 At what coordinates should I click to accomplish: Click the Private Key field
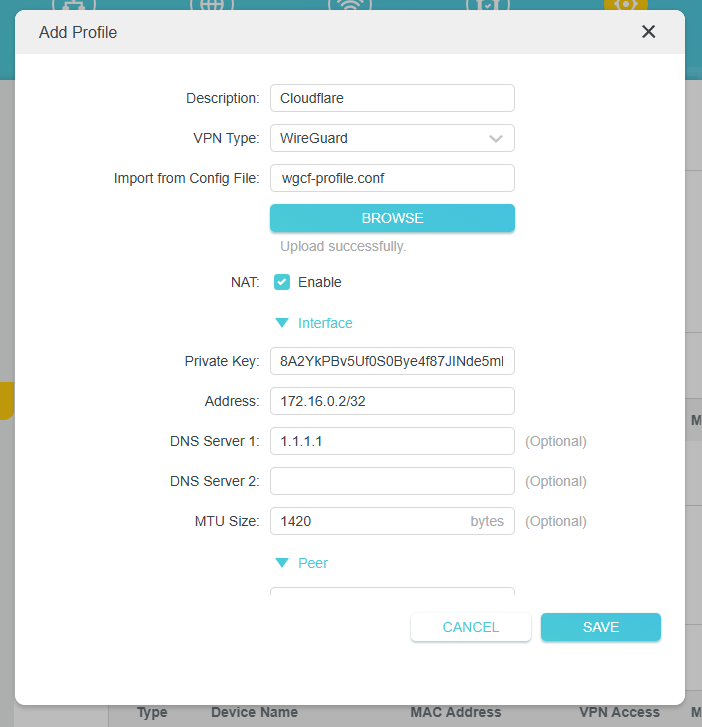click(392, 361)
